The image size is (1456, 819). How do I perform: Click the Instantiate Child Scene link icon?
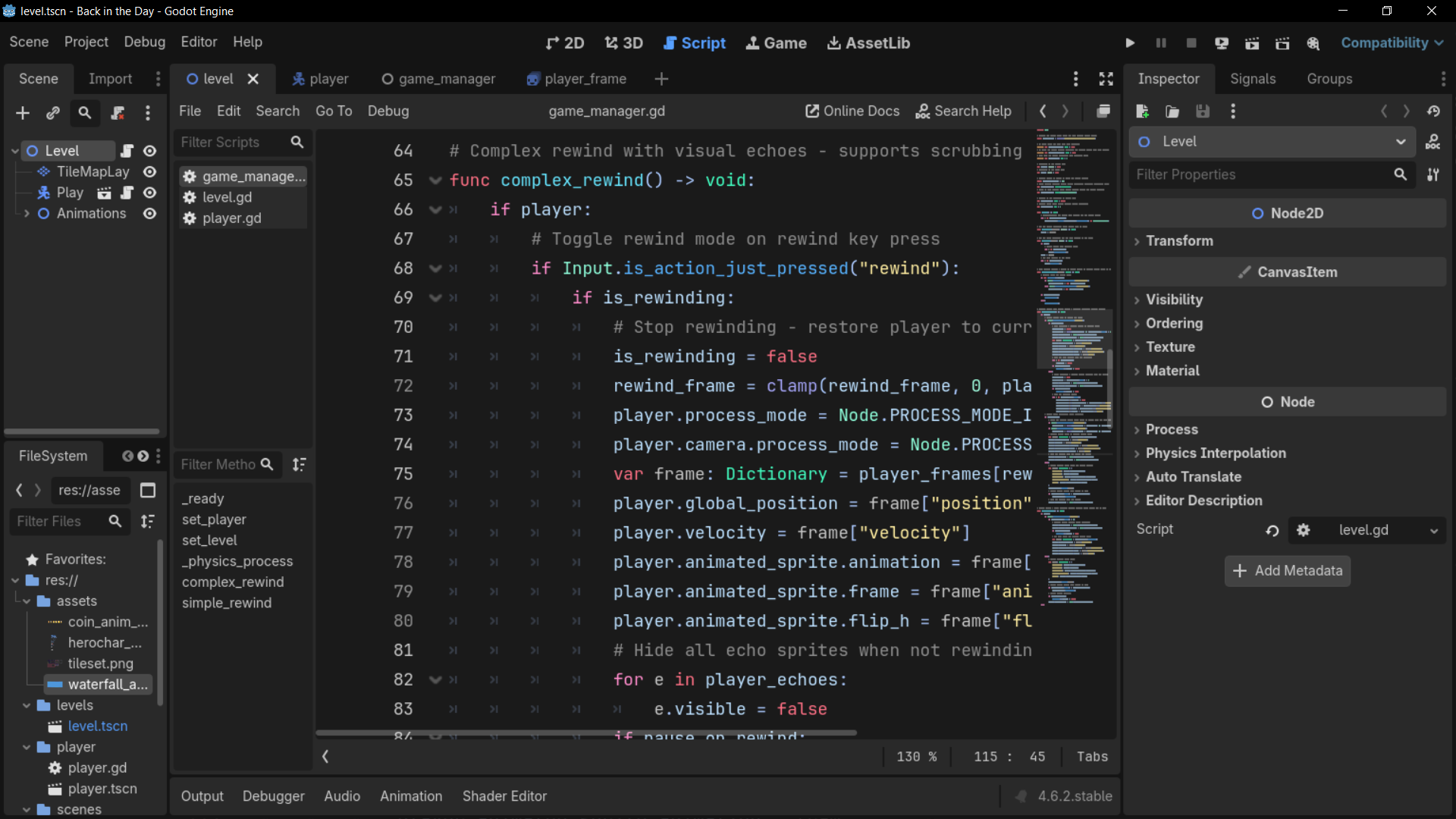53,113
